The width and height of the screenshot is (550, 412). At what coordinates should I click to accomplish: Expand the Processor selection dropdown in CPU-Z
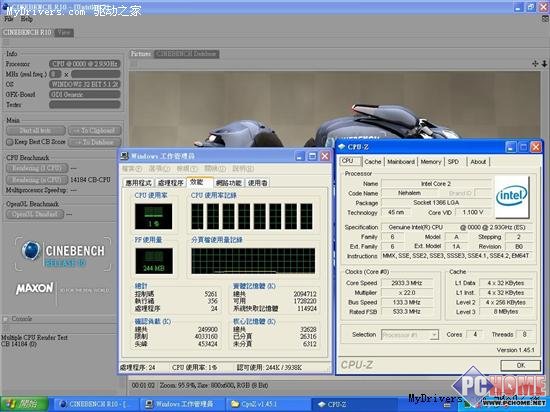tap(434, 335)
